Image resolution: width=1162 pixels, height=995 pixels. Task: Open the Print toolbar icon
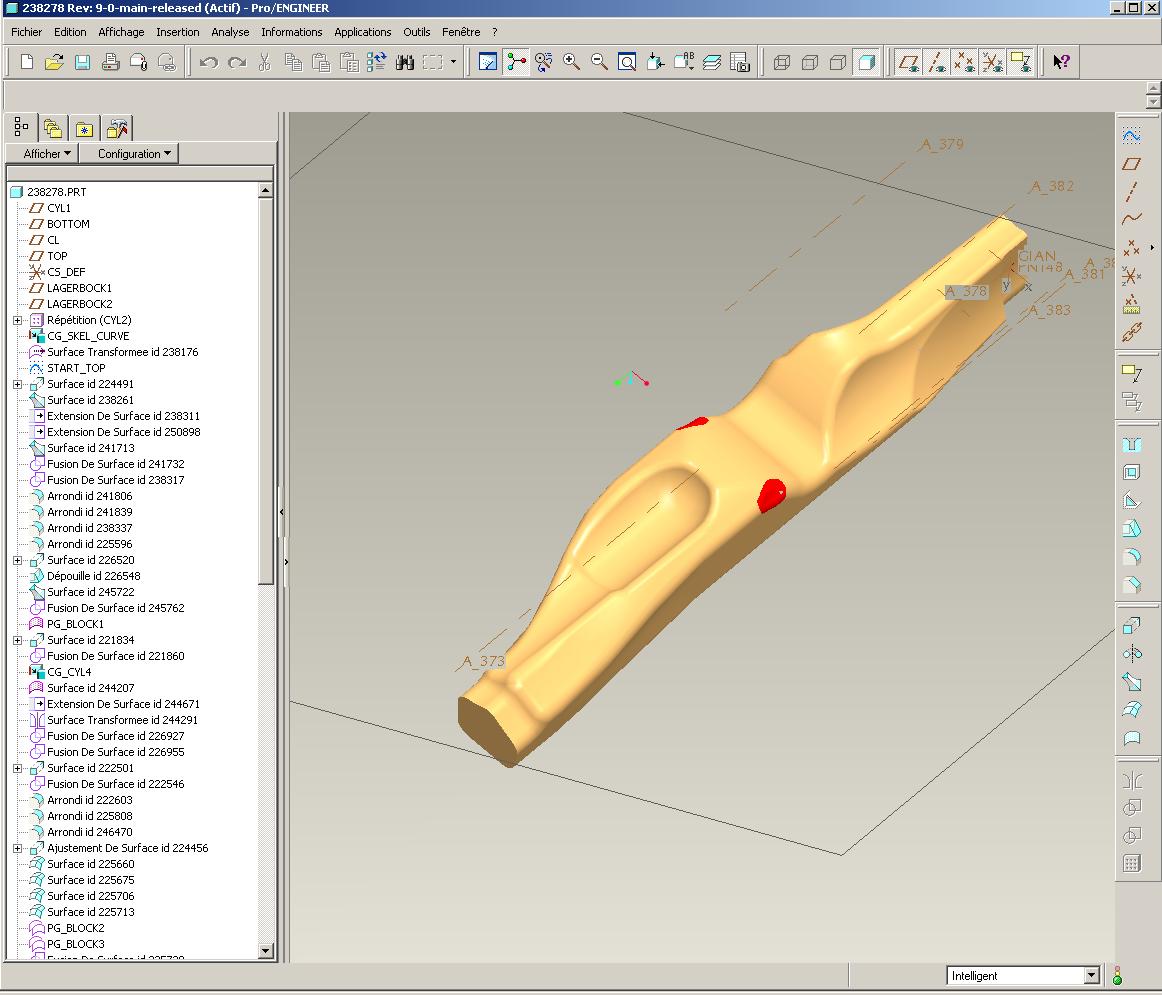pos(111,62)
